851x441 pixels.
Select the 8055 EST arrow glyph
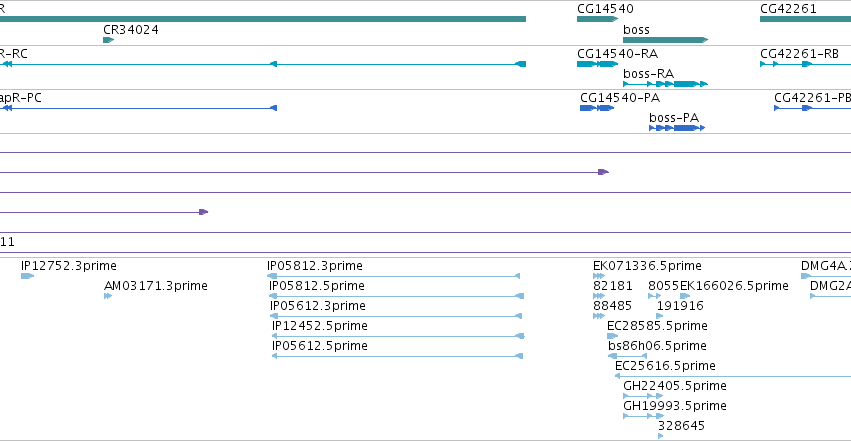654,296
